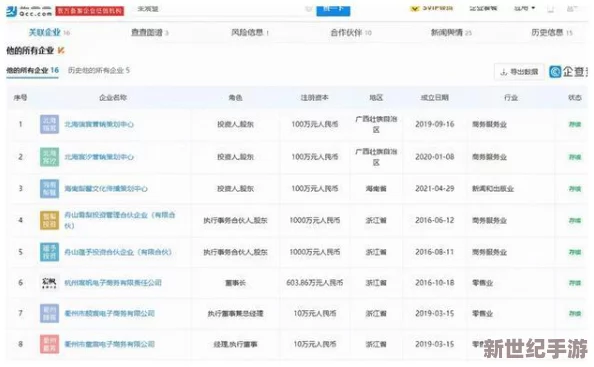Click the logo thumbnail in row 1

50,124
